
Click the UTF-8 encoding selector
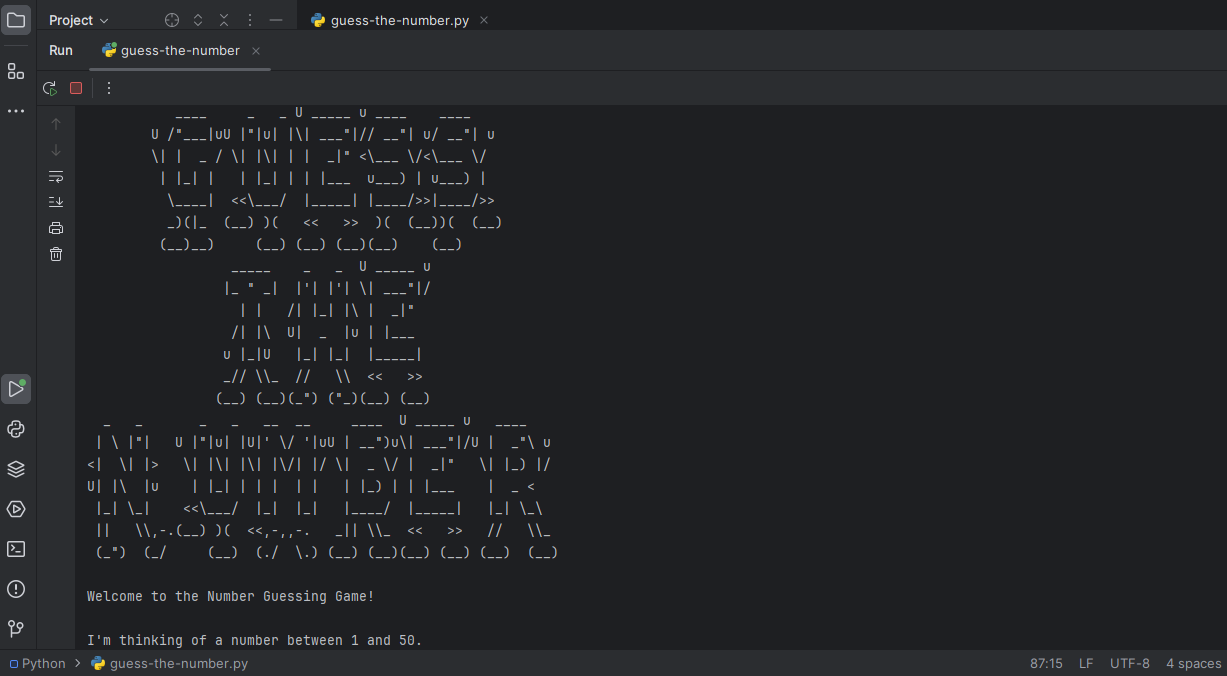[x=1129, y=664]
